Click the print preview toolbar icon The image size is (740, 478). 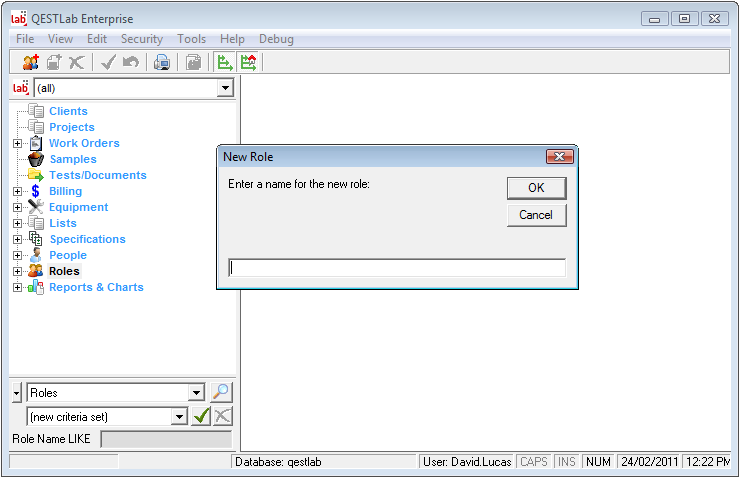pyautogui.click(x=161, y=63)
